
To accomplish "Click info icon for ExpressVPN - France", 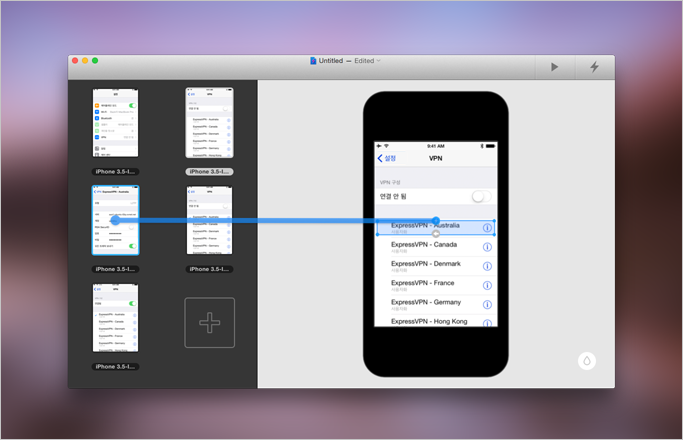I will coord(487,285).
